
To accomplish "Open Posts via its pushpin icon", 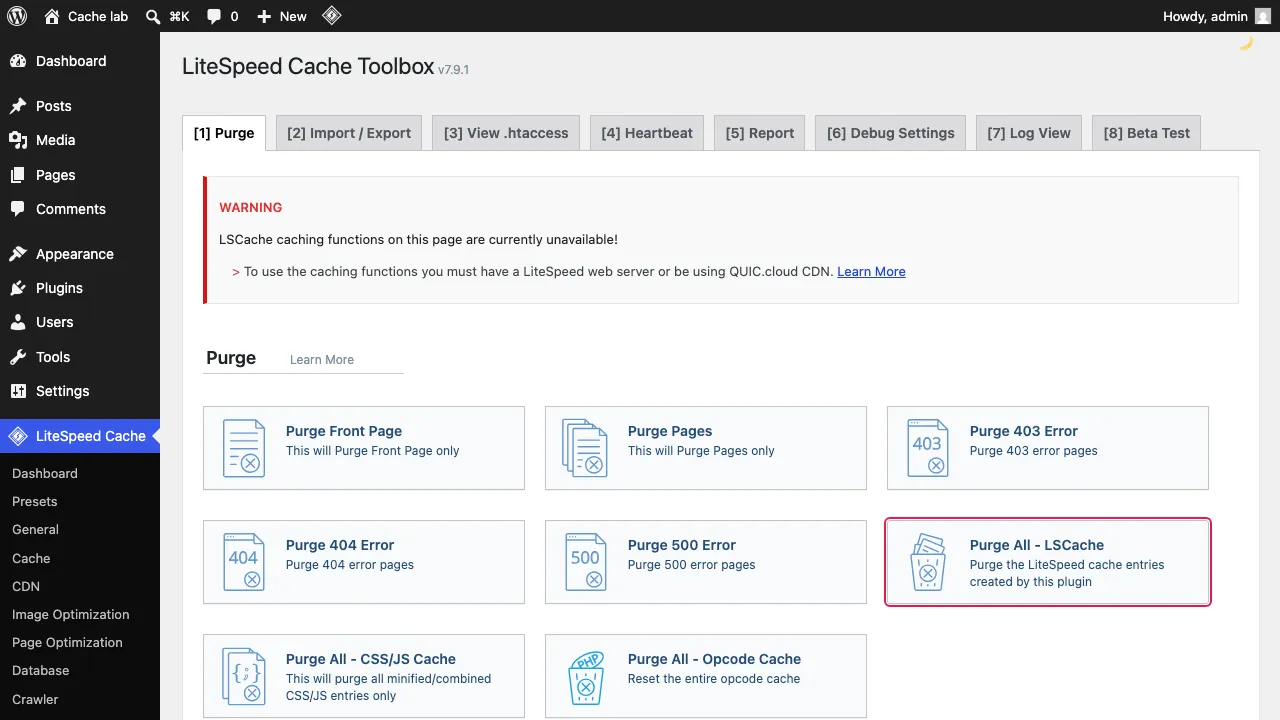I will tap(18, 106).
